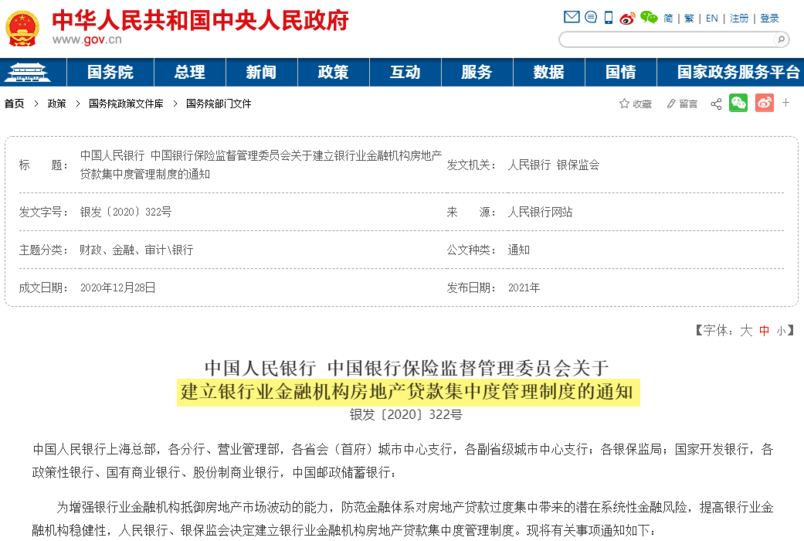Set font size to 中
This screenshot has height=541, width=804.
coord(765,331)
